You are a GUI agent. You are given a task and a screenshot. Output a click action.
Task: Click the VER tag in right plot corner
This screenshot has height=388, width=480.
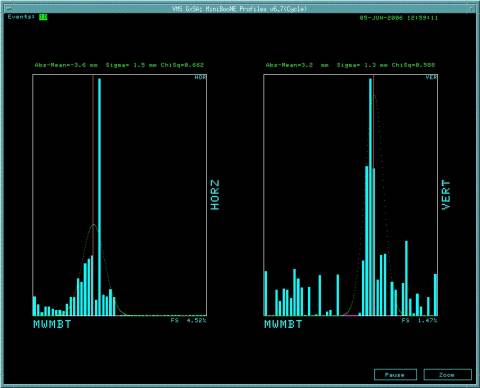(431, 77)
